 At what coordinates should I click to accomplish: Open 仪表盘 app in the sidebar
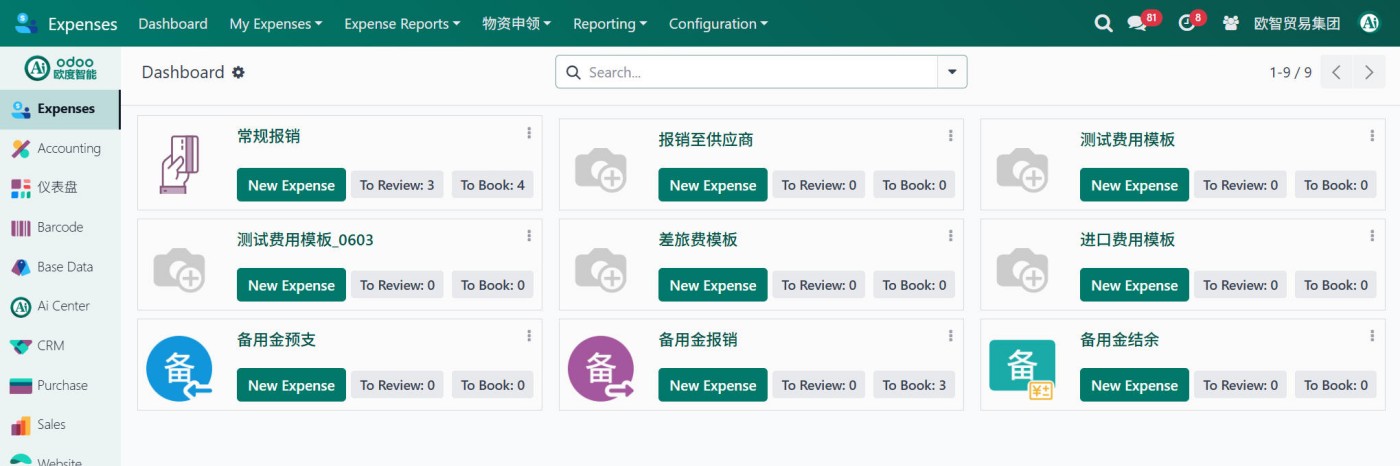(x=60, y=187)
